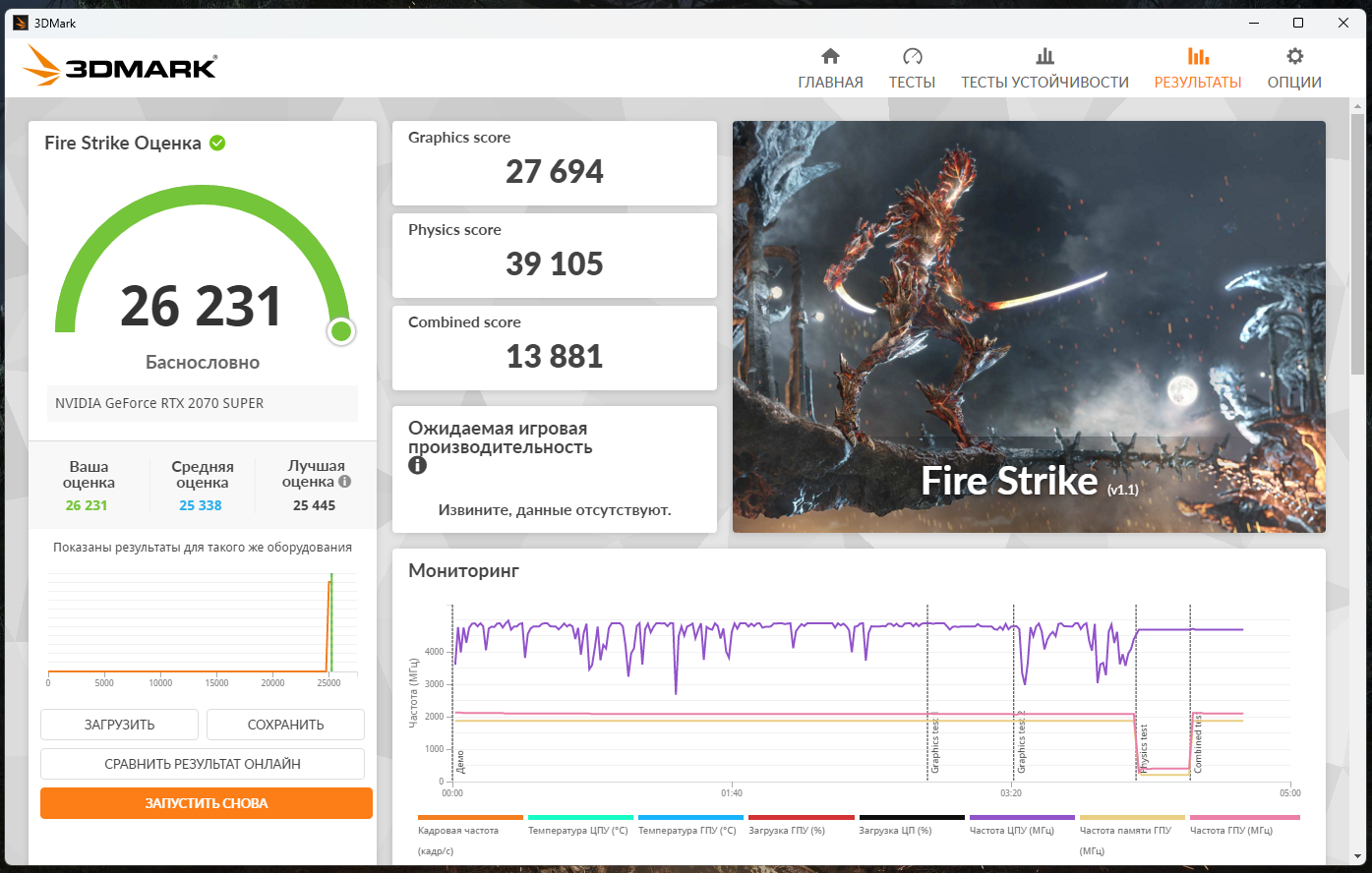This screenshot has width=1372, height=873.
Task: Click the Physics test marker on the chart
Action: pyautogui.click(x=1144, y=748)
